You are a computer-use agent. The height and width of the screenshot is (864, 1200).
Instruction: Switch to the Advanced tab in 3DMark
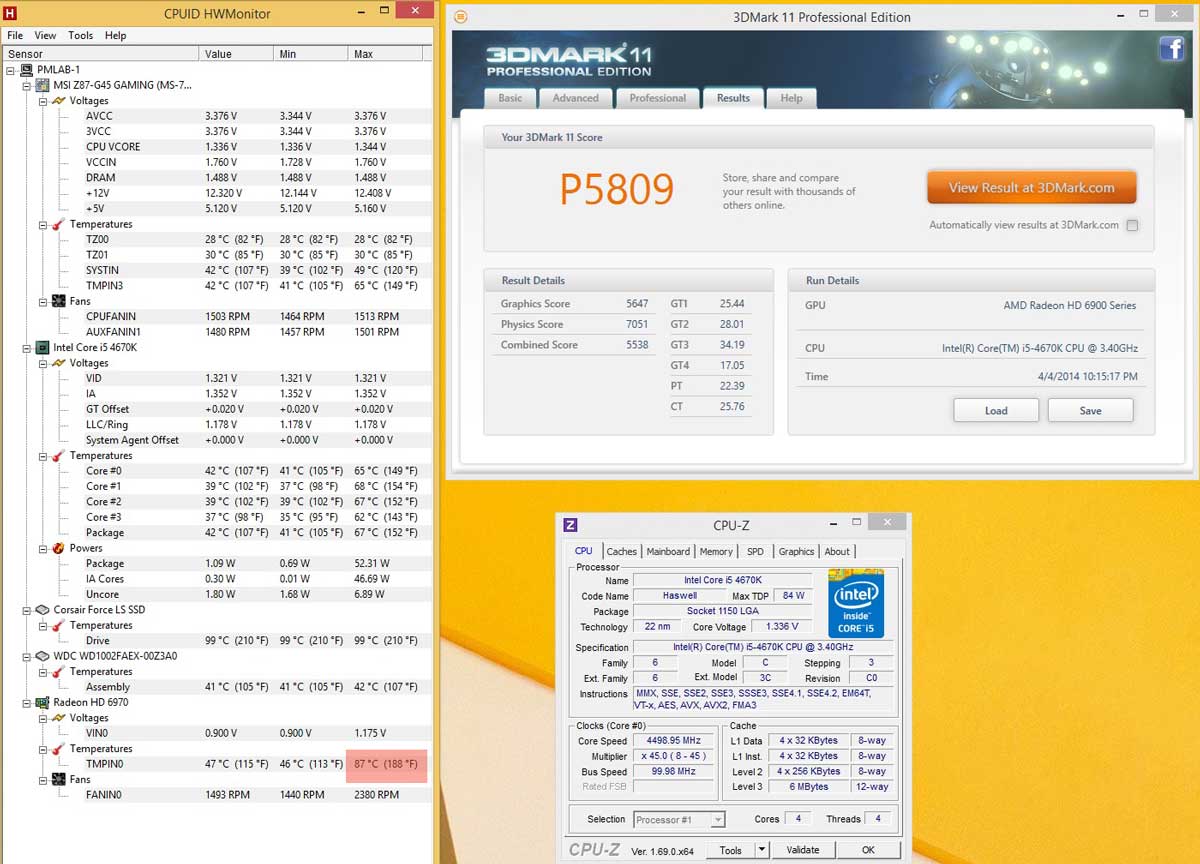(x=575, y=98)
